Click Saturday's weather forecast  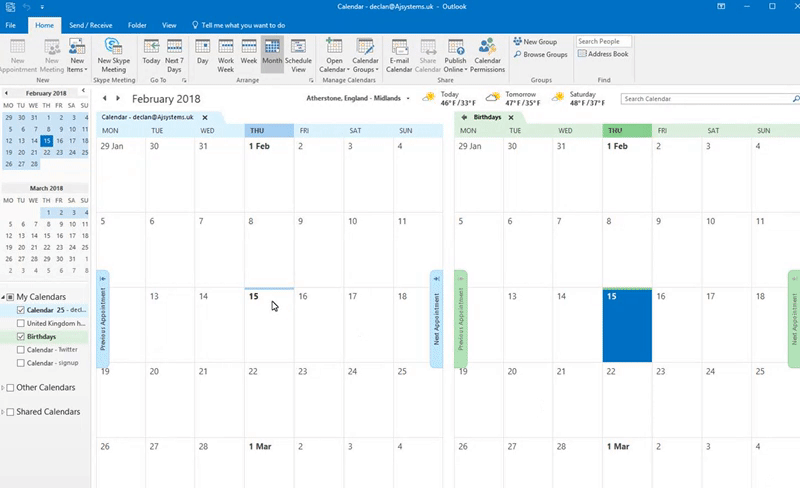point(579,99)
